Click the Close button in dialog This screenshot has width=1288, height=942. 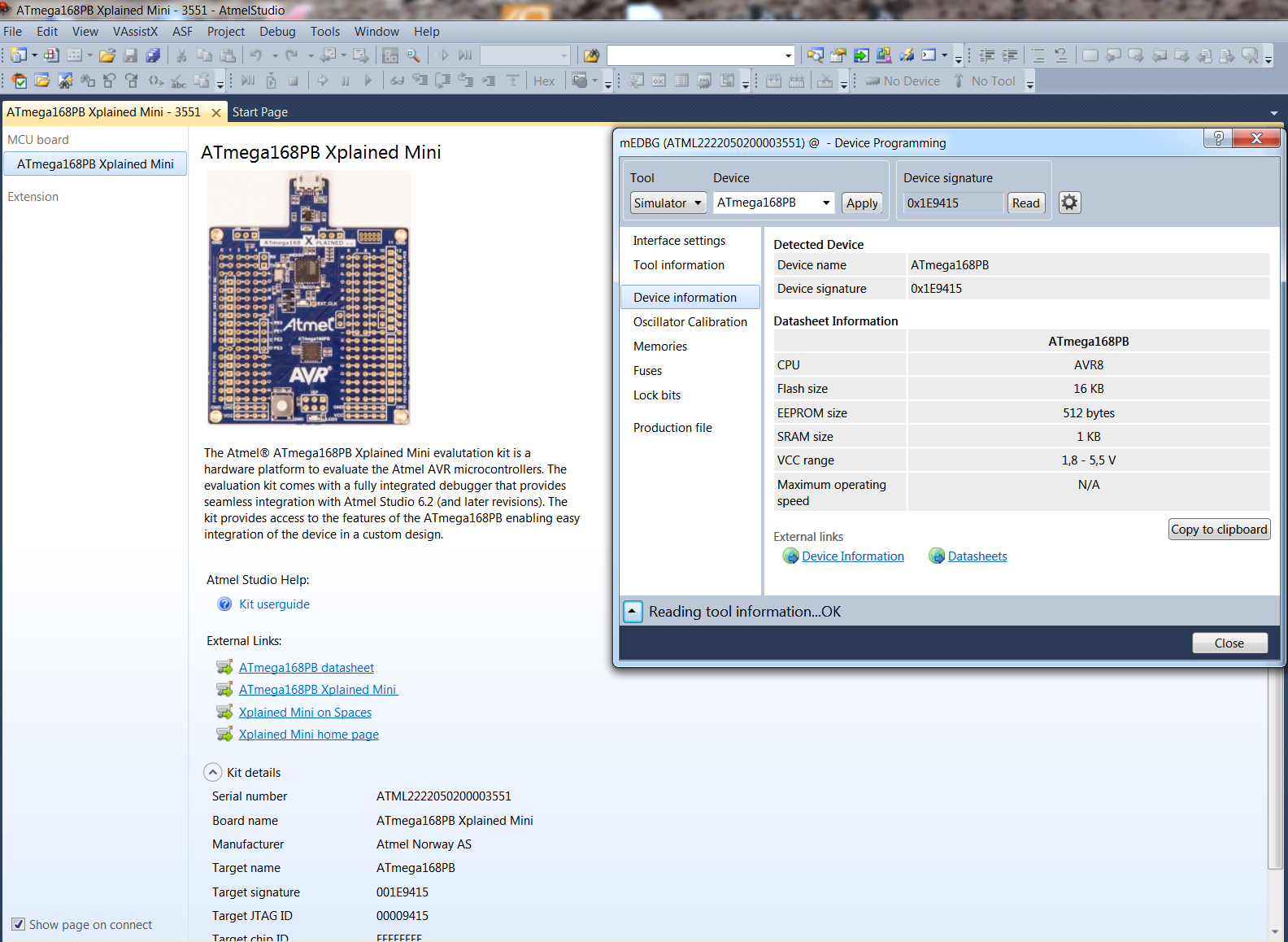[x=1229, y=643]
